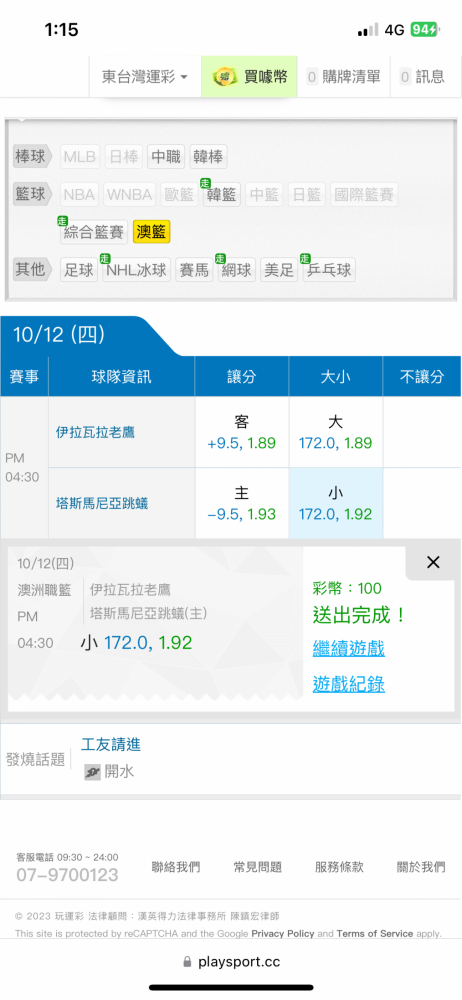Image resolution: width=462 pixels, height=1000 pixels.
Task: Tap the playsport.cc address bar
Action: (231, 962)
